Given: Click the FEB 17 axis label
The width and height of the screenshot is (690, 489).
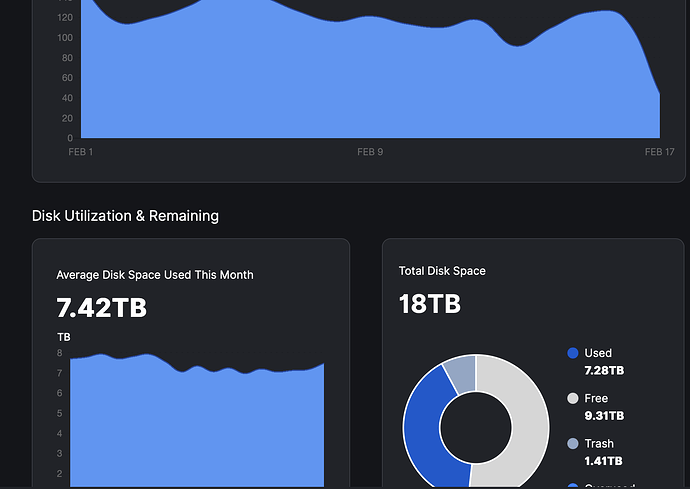Looking at the screenshot, I should click(x=659, y=152).
